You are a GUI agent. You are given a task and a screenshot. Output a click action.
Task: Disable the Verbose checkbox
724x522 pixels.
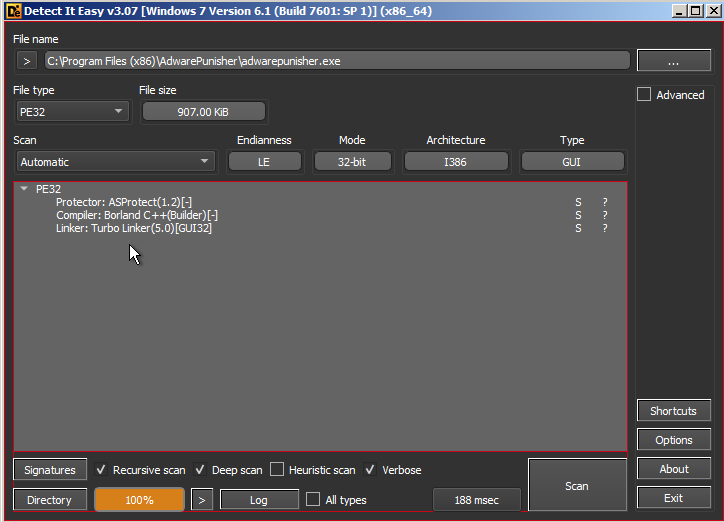370,470
